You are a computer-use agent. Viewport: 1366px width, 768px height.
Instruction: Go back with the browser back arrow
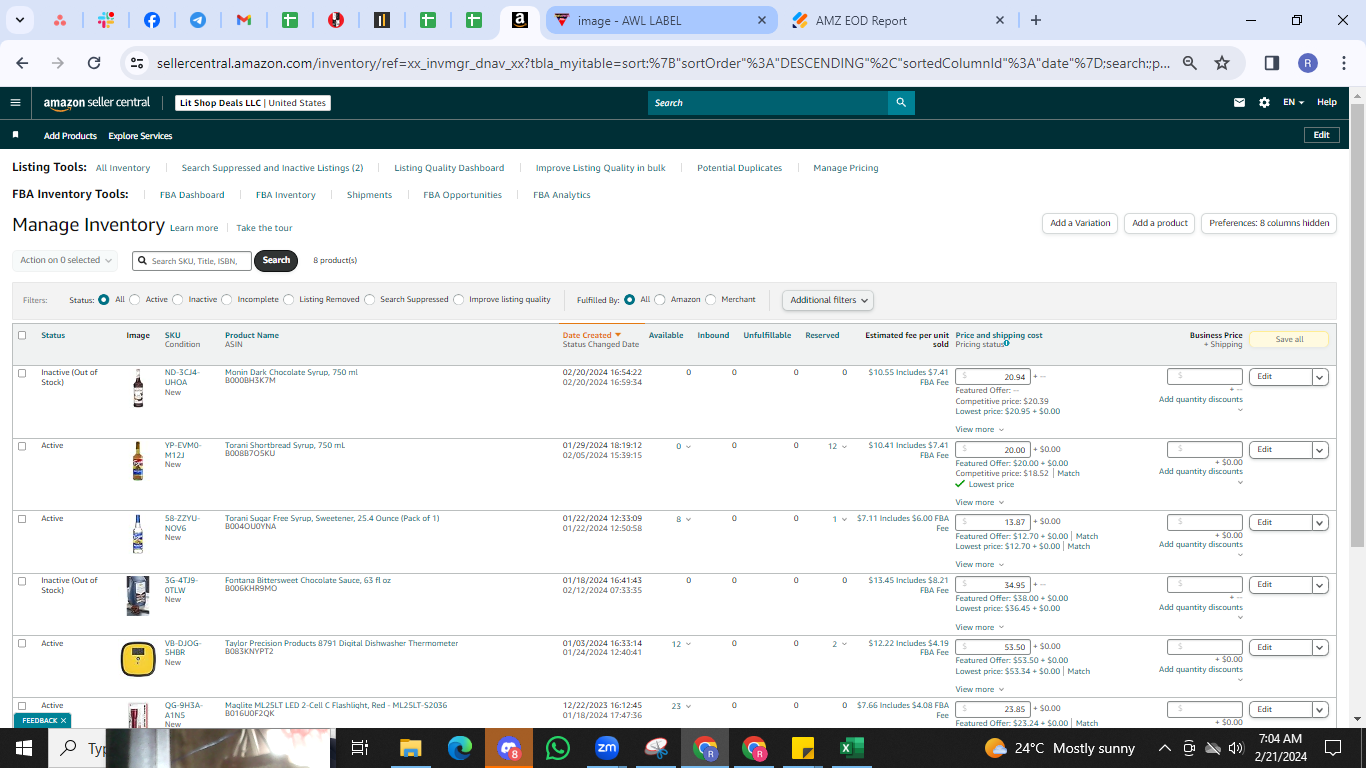(23, 63)
